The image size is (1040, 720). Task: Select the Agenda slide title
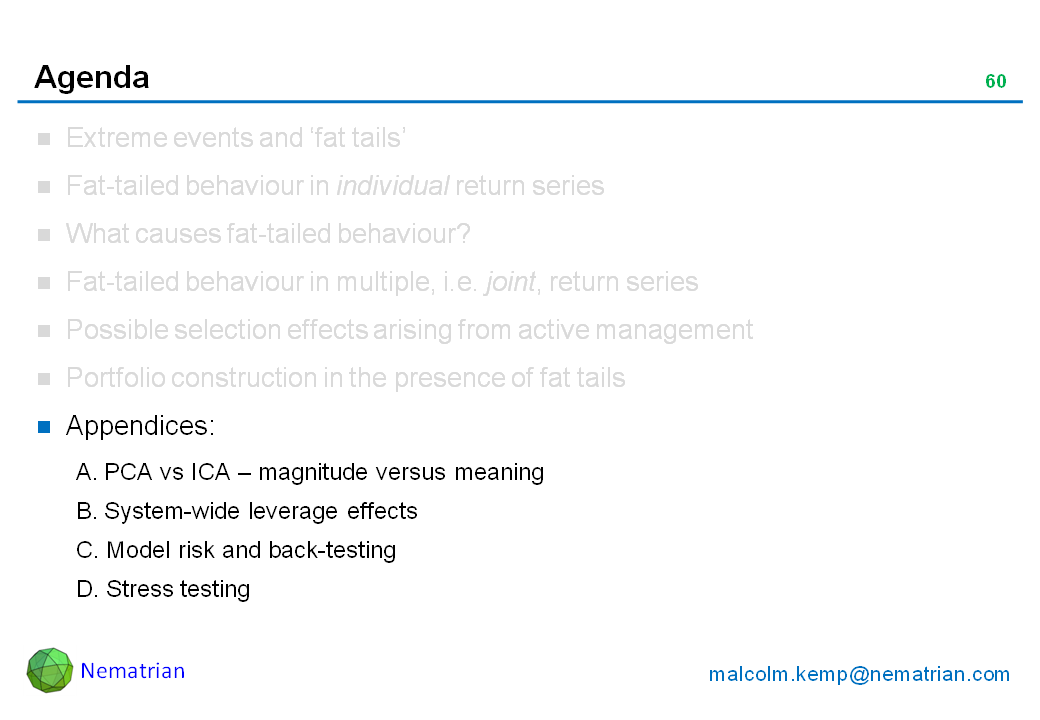[92, 77]
